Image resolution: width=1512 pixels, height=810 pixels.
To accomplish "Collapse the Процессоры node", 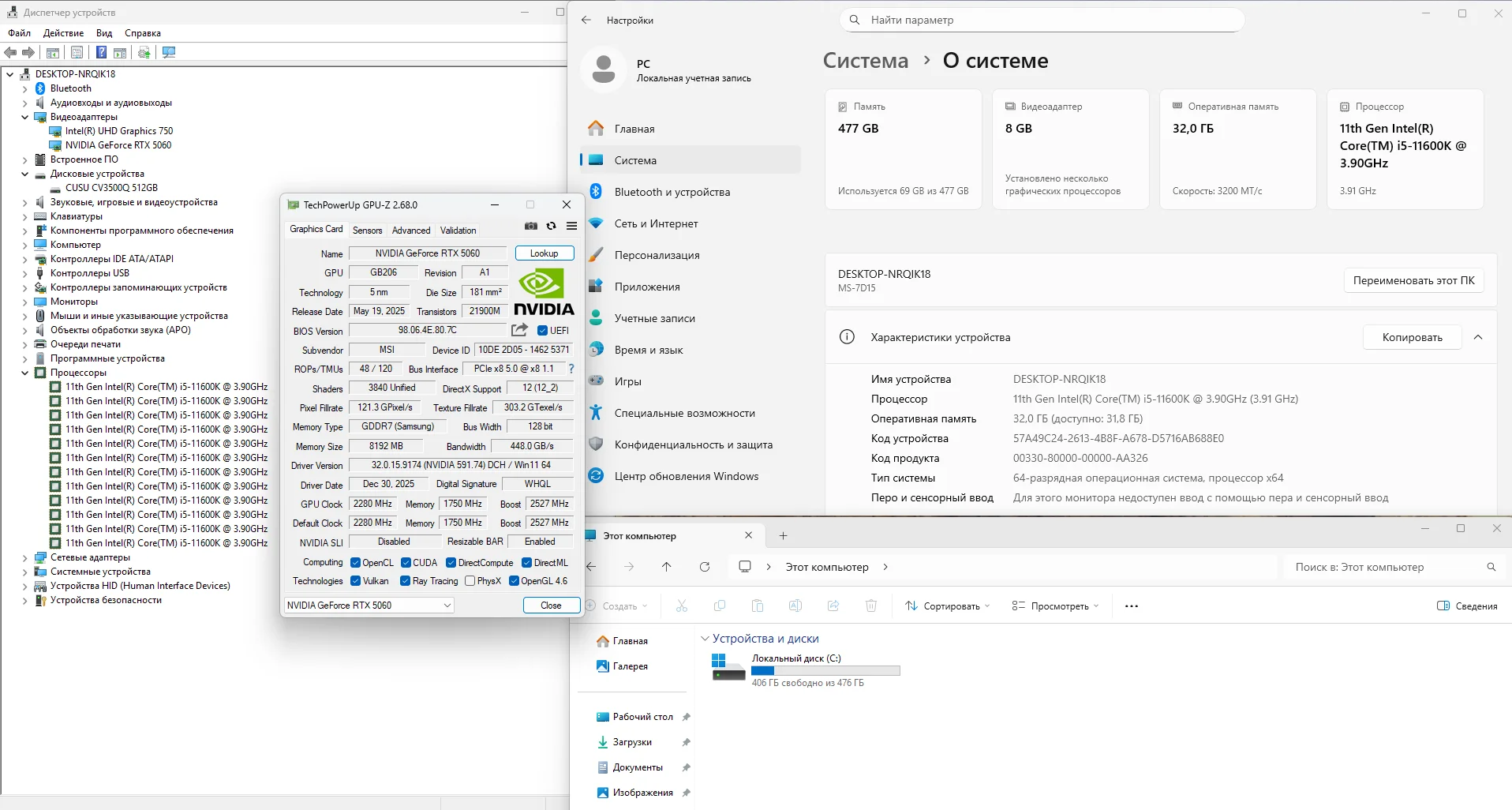I will [x=24, y=373].
